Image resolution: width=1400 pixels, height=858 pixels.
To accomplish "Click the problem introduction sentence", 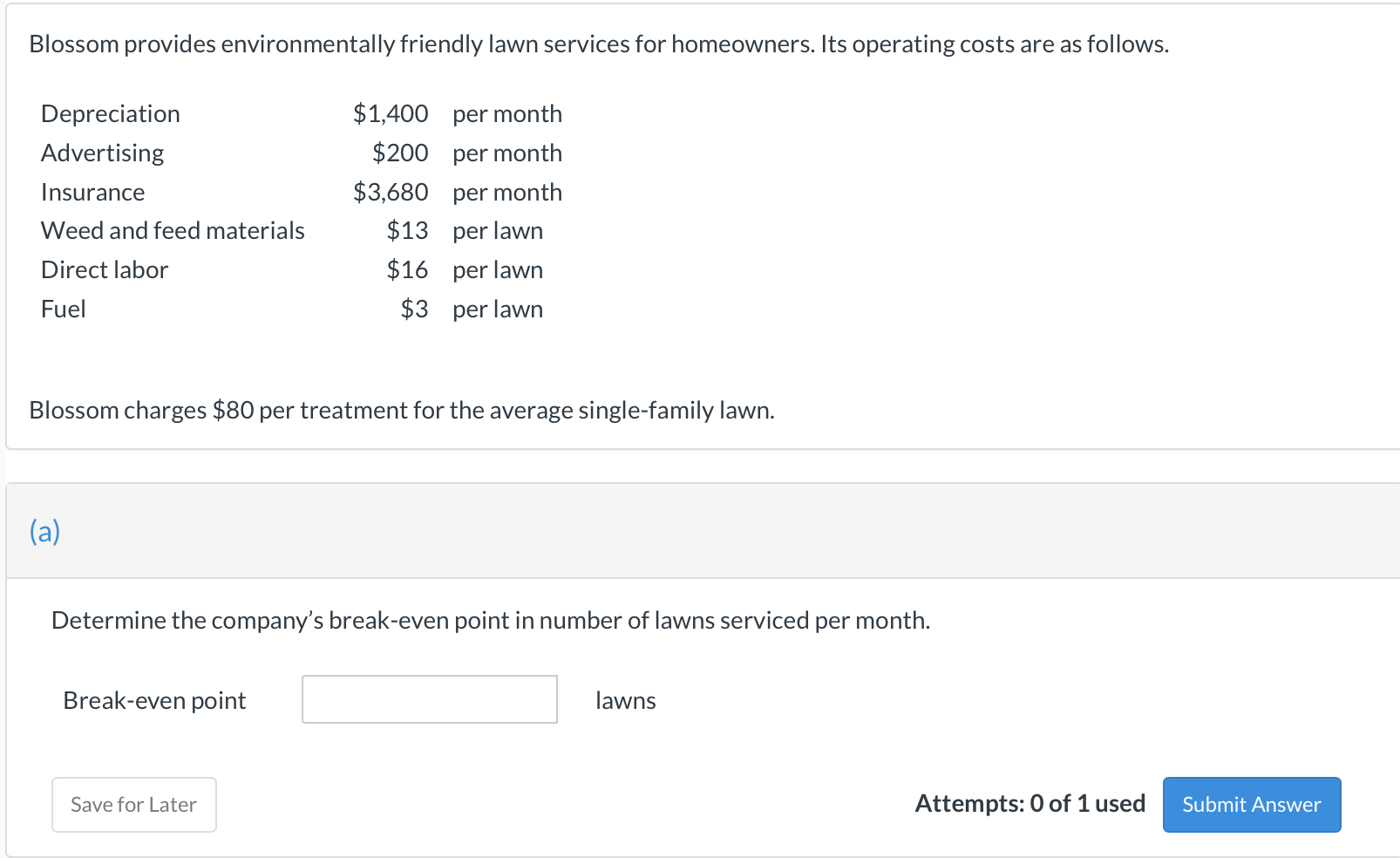I will point(599,44).
